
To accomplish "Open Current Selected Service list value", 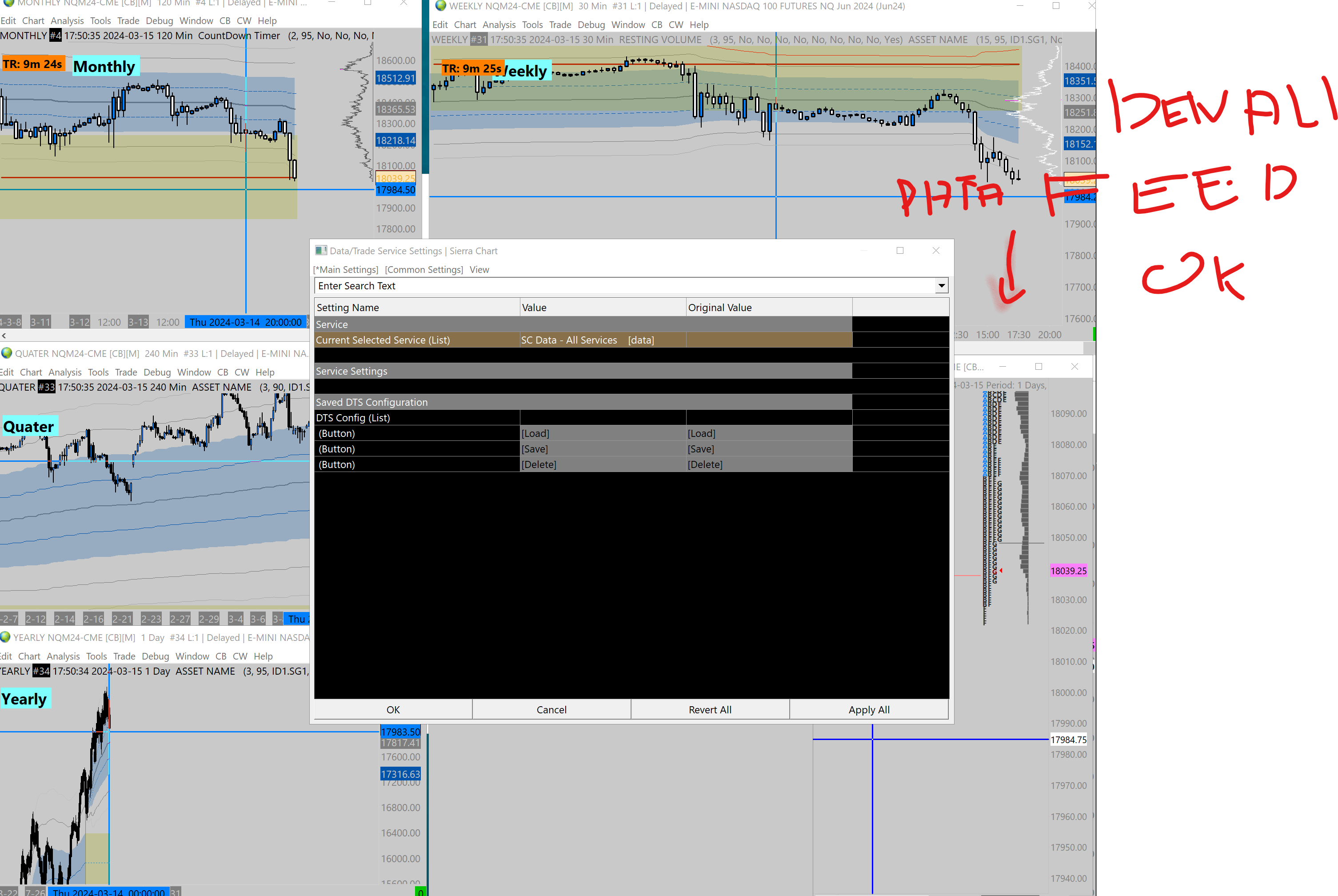I will tap(603, 340).
